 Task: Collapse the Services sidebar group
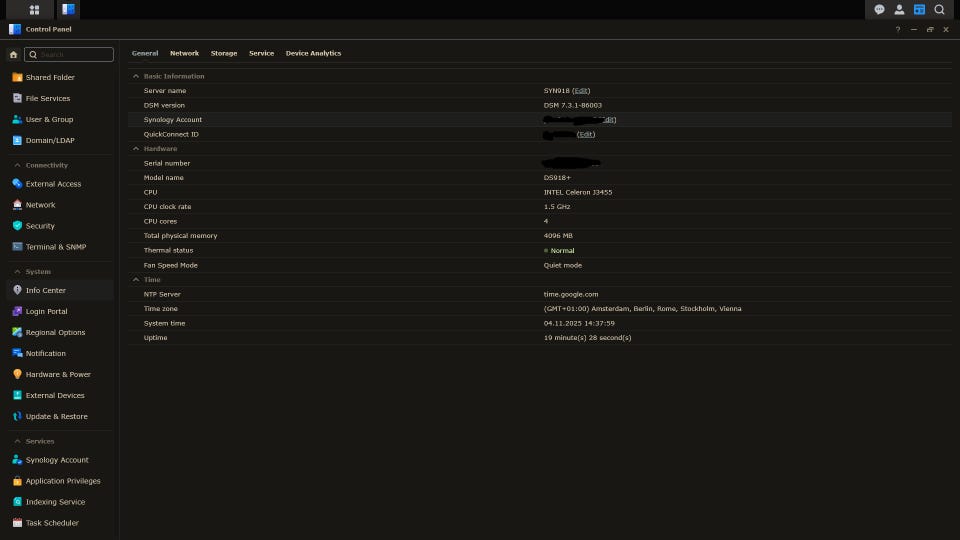[17, 441]
